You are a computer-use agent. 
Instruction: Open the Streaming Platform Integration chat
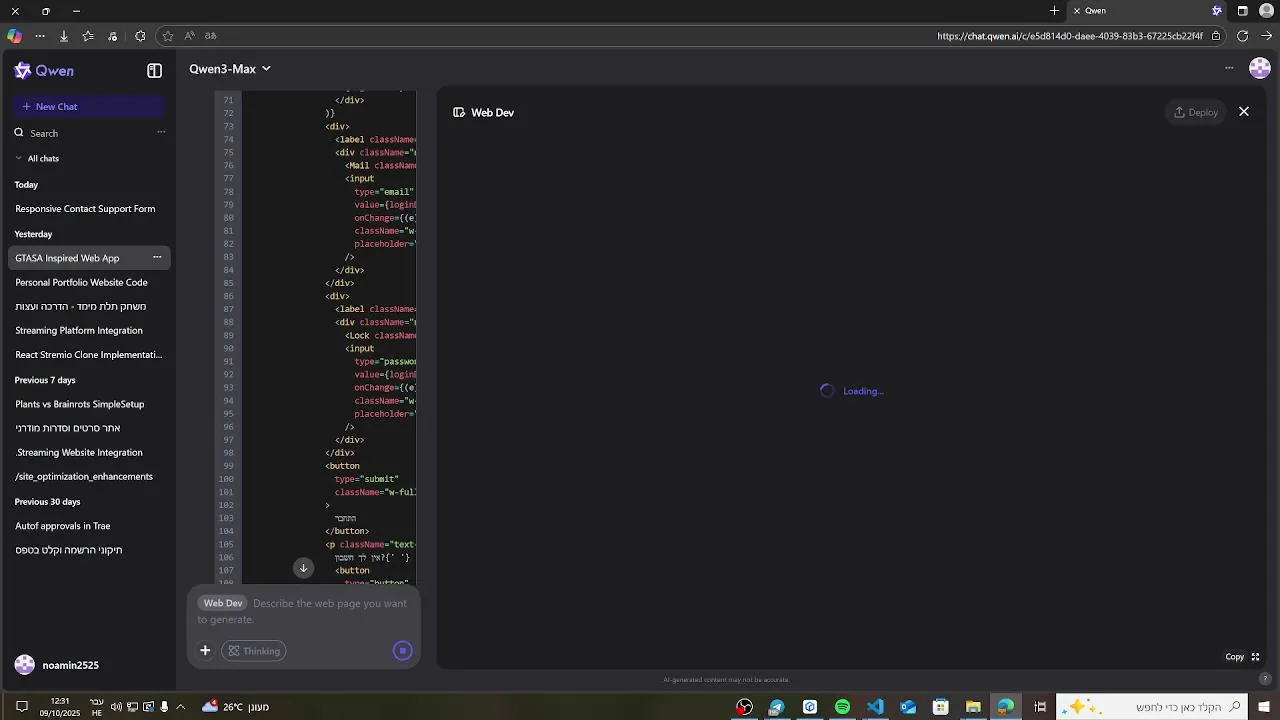79,331
